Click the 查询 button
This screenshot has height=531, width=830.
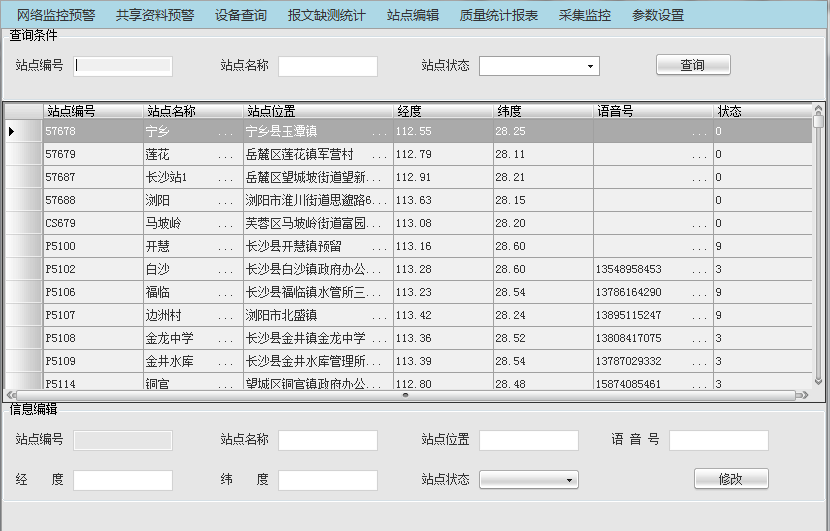[x=693, y=65]
